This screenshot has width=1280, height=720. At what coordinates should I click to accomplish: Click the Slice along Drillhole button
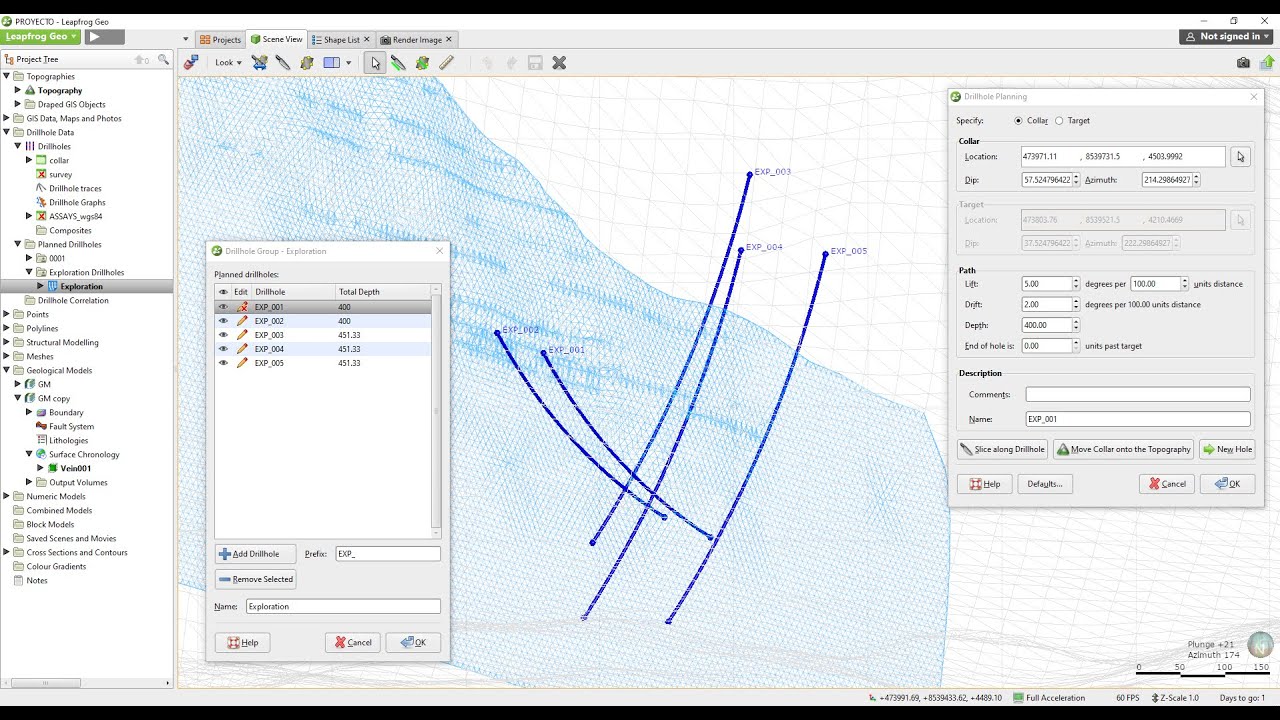(1003, 449)
